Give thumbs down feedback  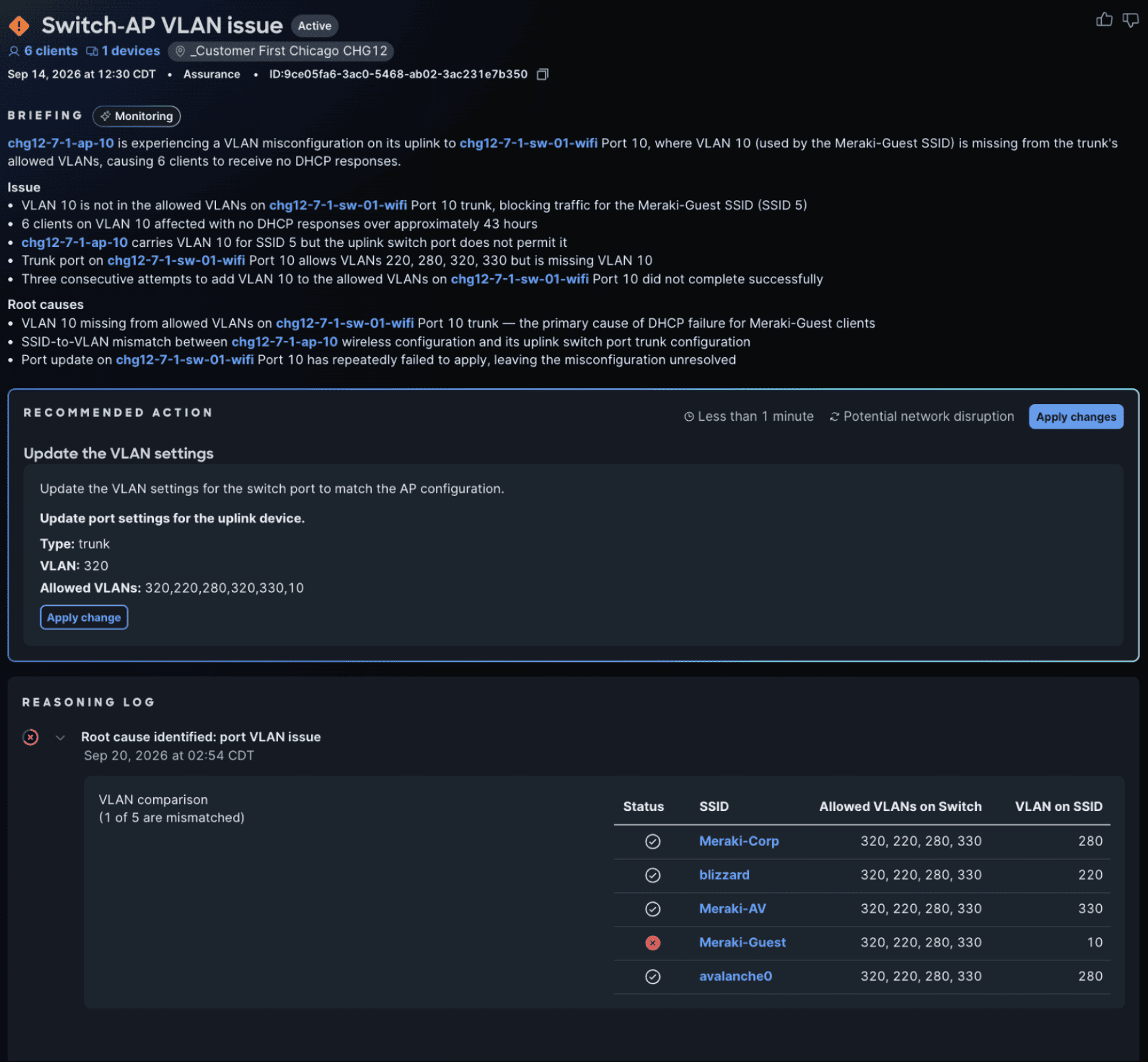(x=1131, y=20)
